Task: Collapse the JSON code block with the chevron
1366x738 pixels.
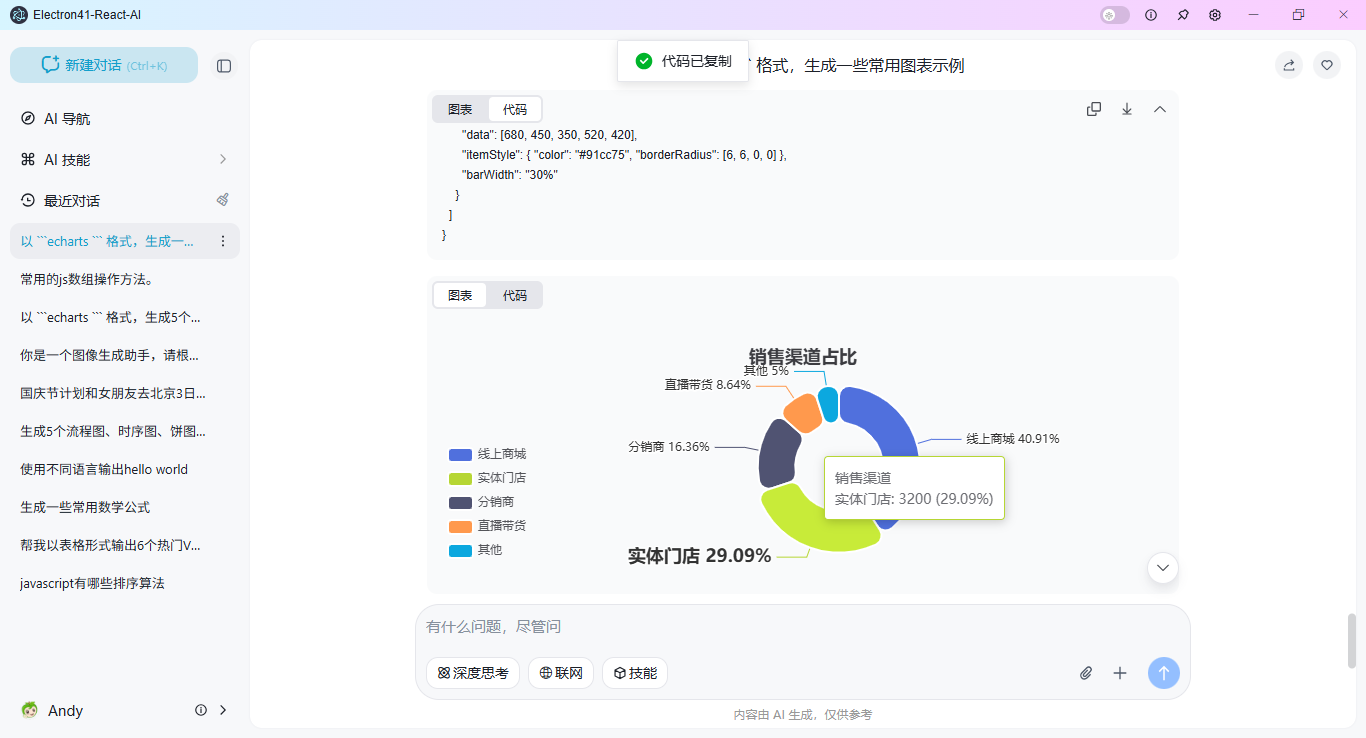Action: (x=1160, y=109)
